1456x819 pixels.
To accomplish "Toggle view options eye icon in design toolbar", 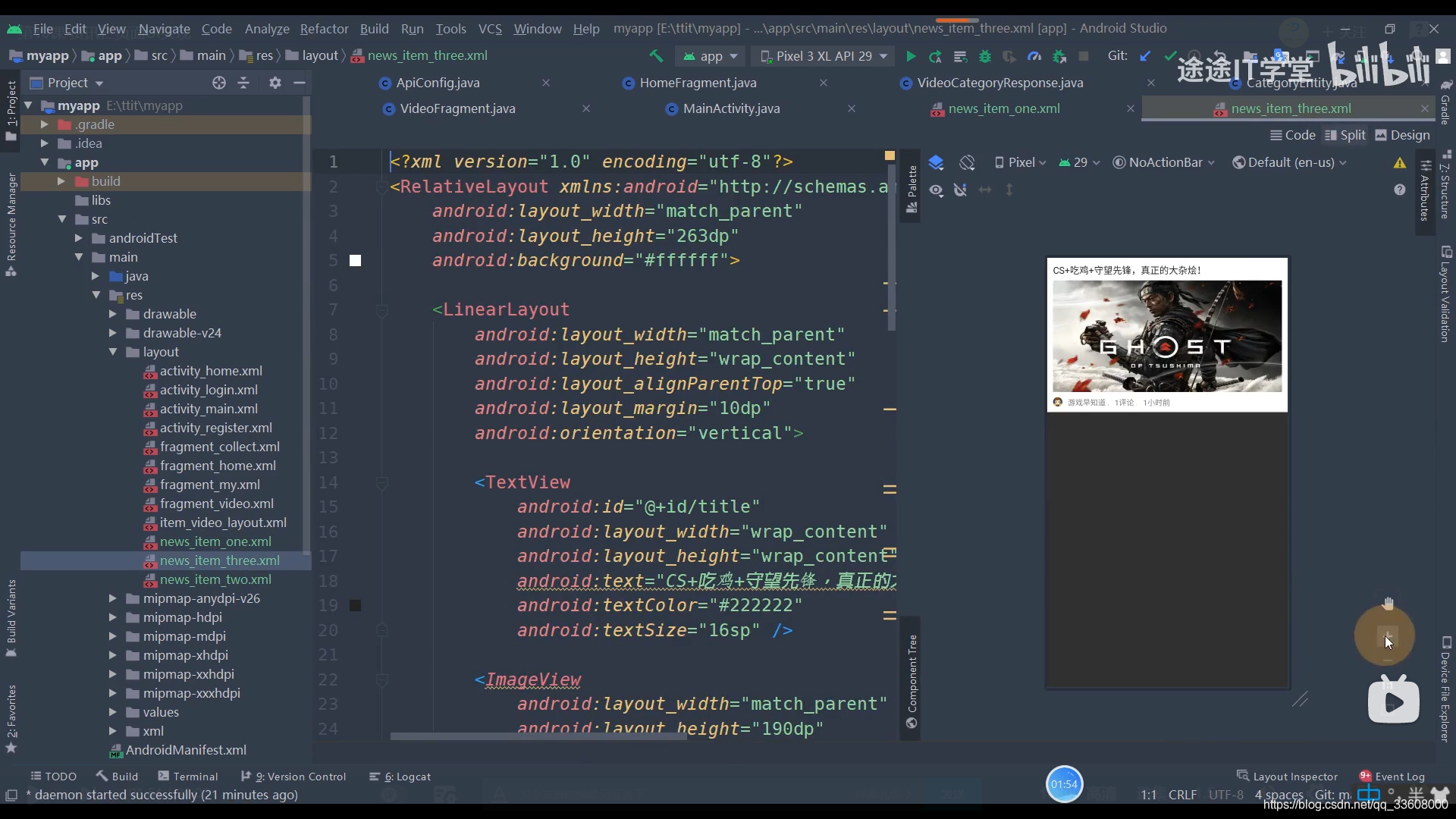I will click(x=937, y=190).
